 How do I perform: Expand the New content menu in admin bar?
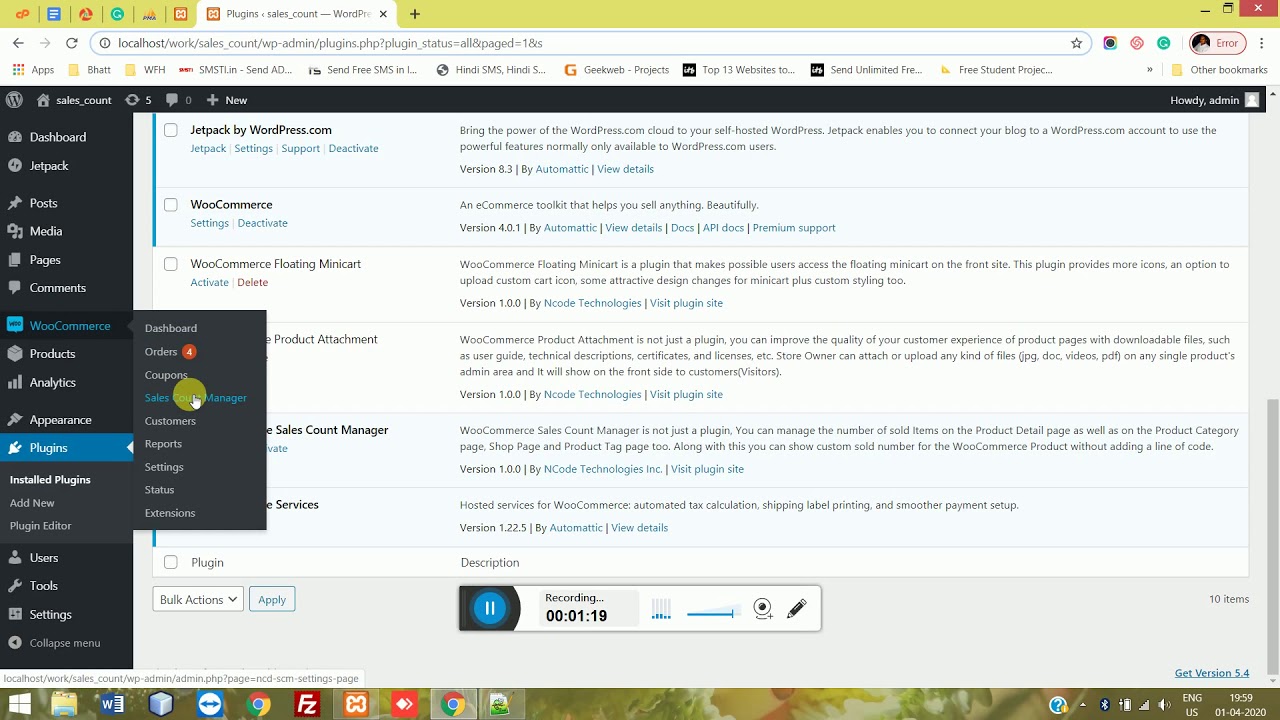[x=227, y=100]
